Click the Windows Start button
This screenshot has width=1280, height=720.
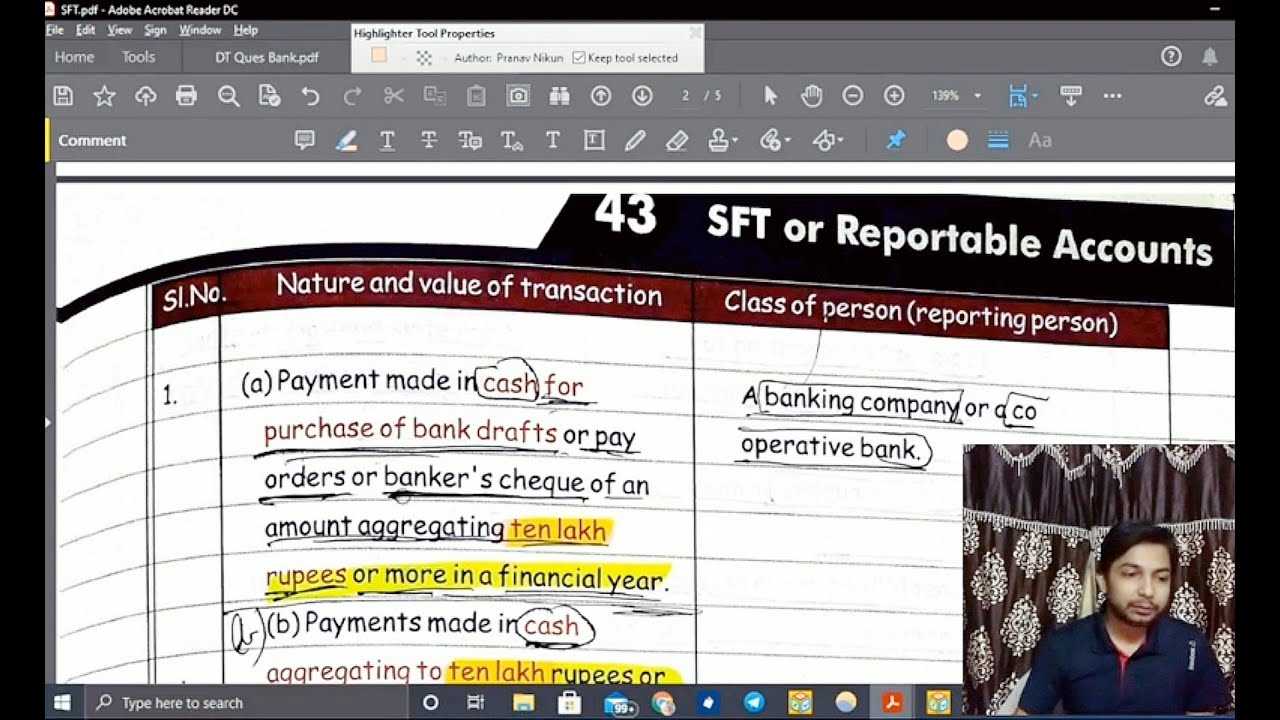point(62,703)
